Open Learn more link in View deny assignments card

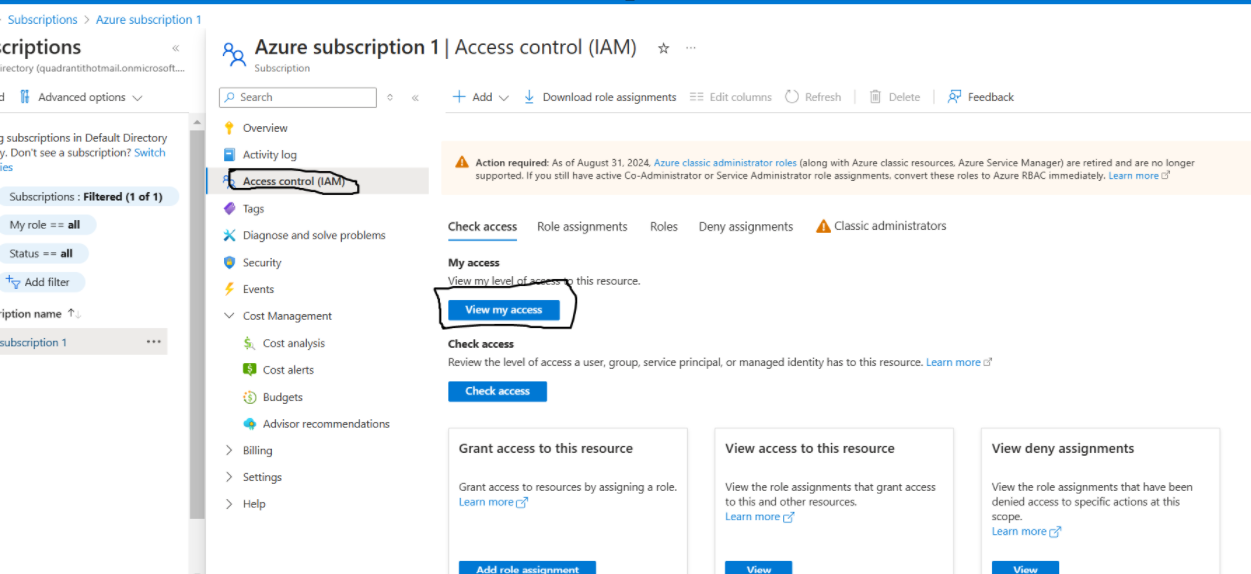[x=1026, y=532]
